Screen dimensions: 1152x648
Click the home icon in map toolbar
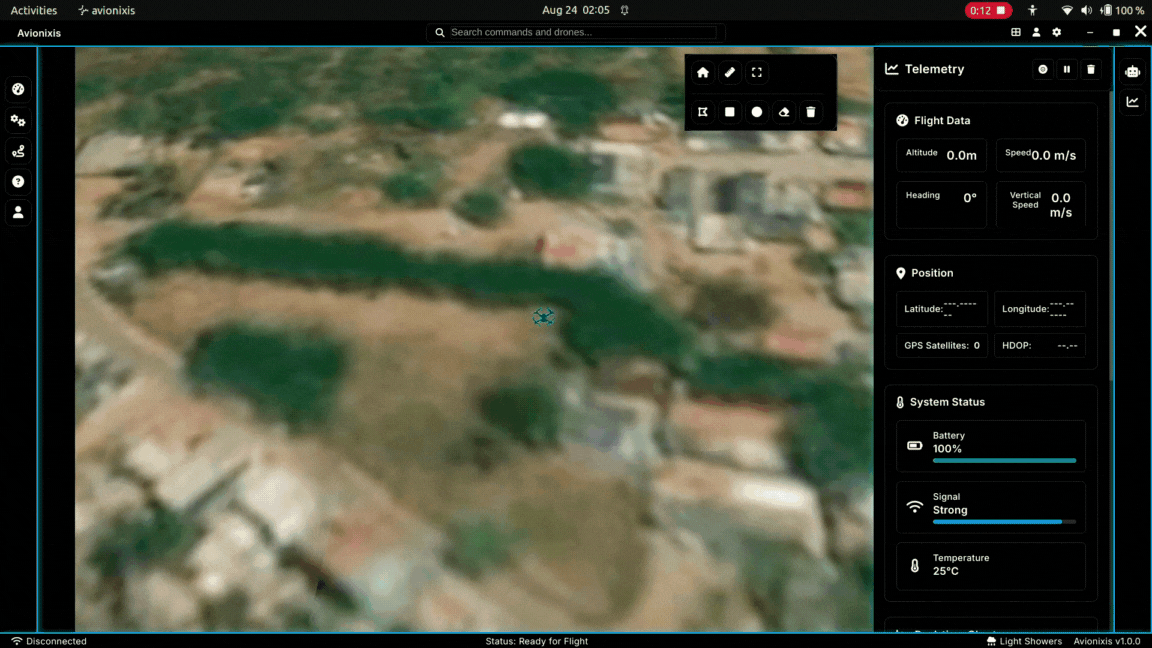703,72
